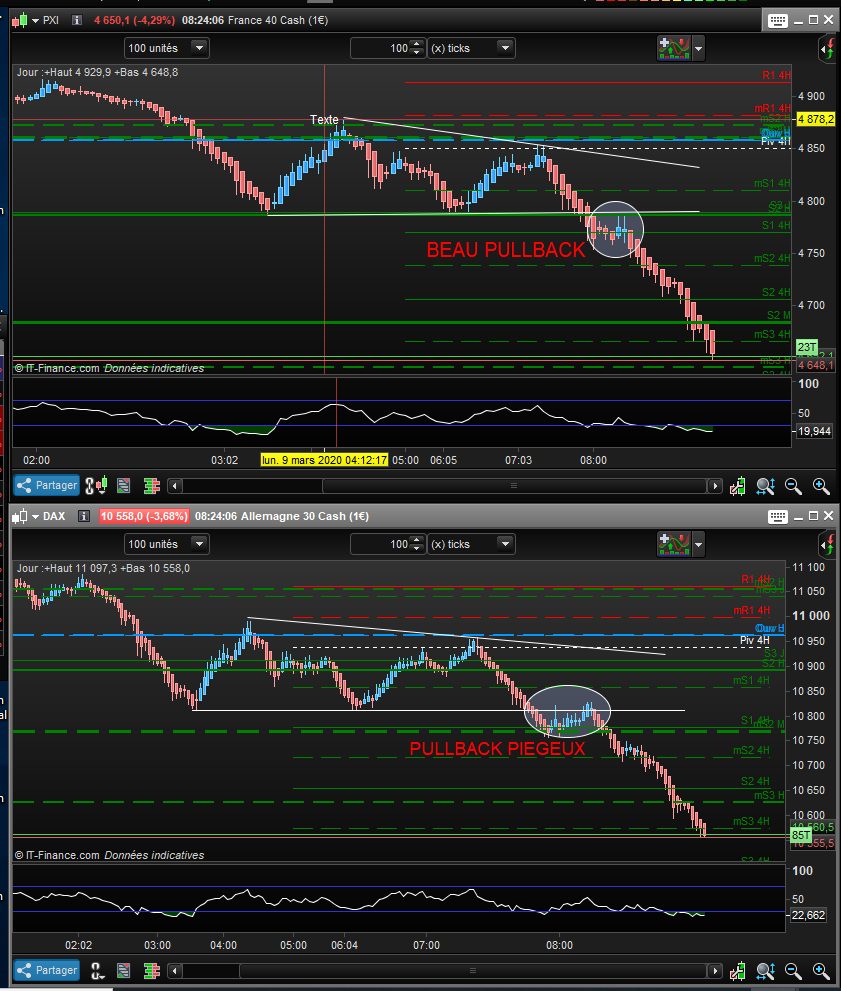Open chart style icon in DAX bottom bar
This screenshot has height=991, width=841.
click(96, 970)
